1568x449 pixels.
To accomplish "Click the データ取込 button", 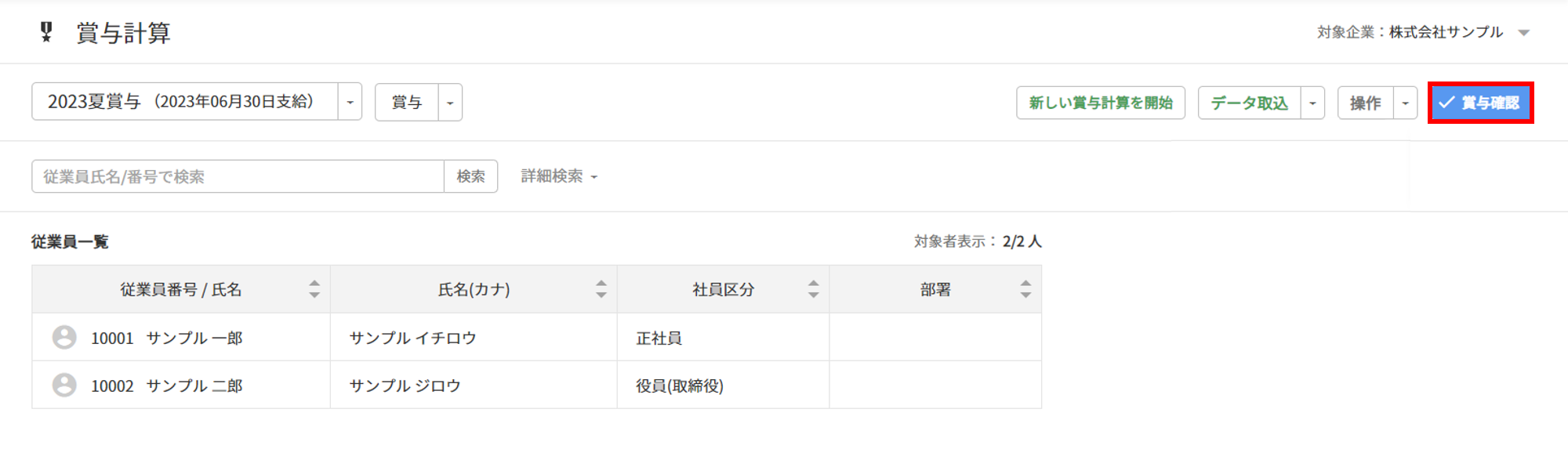I will tap(1250, 103).
